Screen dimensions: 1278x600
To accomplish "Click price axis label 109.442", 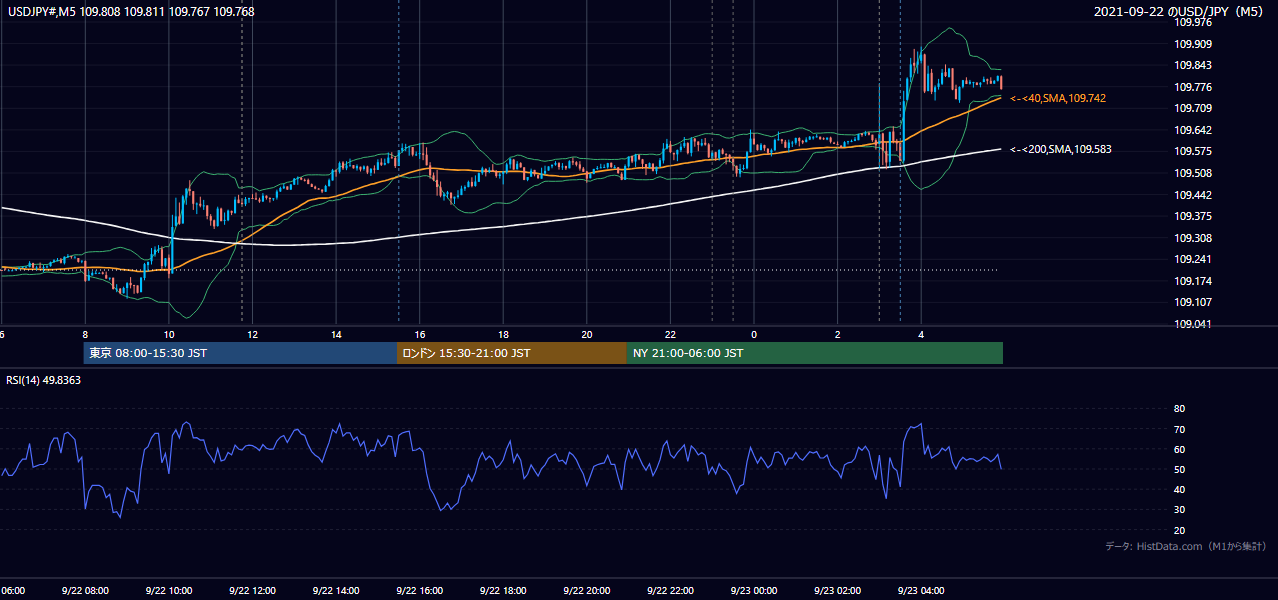I will click(1193, 195).
